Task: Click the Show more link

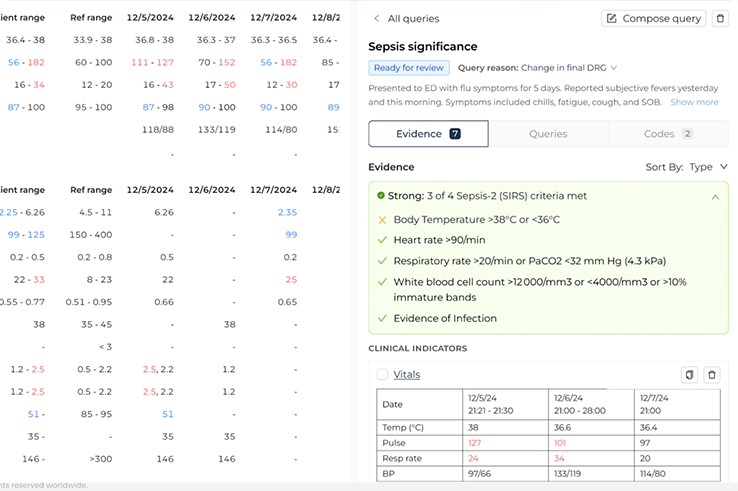Action: pos(694,102)
